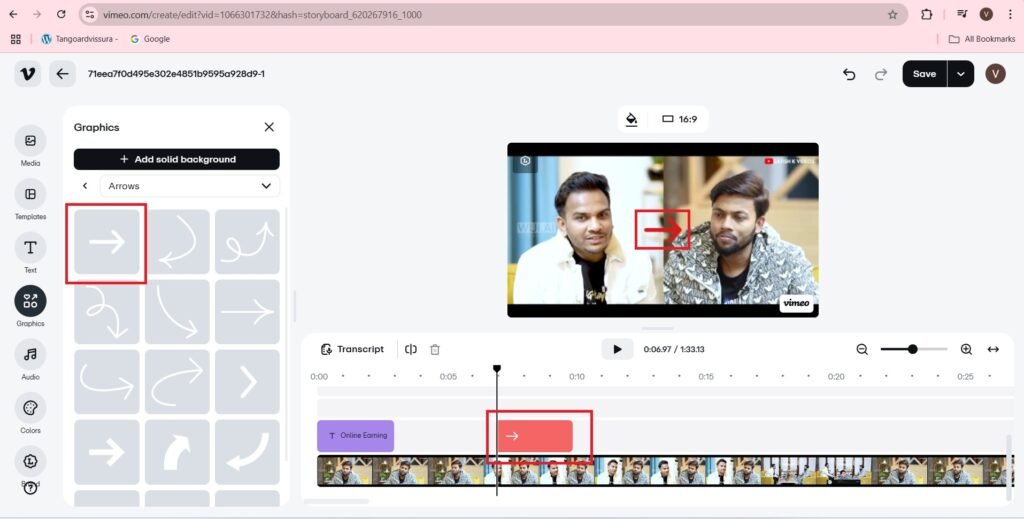Open the background fill color tool
The image size is (1024, 519).
click(631, 119)
